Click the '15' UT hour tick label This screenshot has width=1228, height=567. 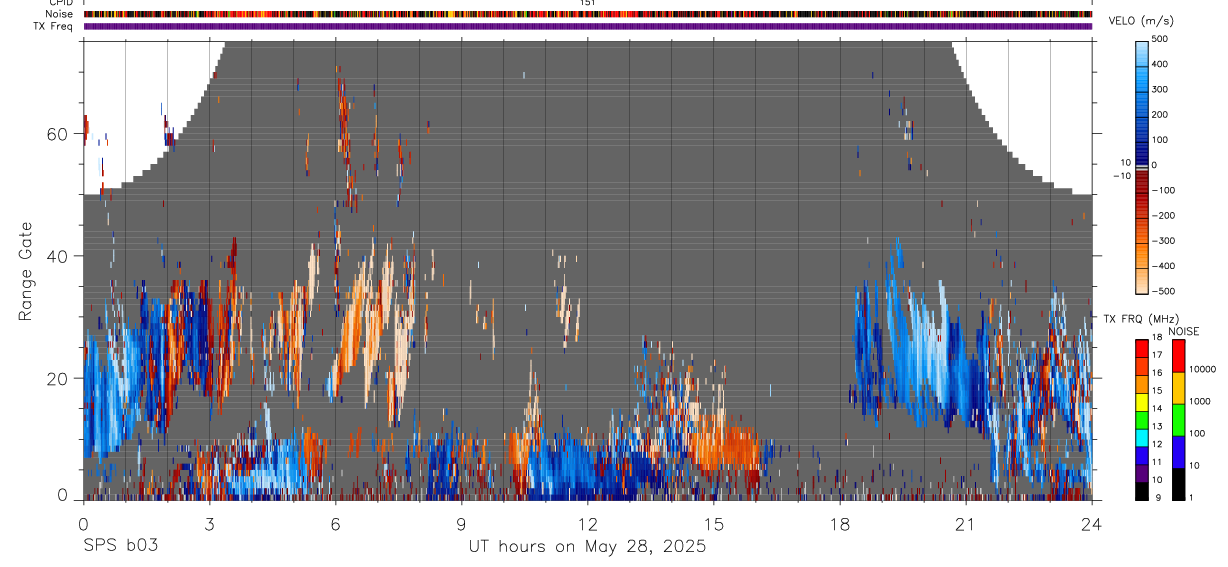(714, 523)
